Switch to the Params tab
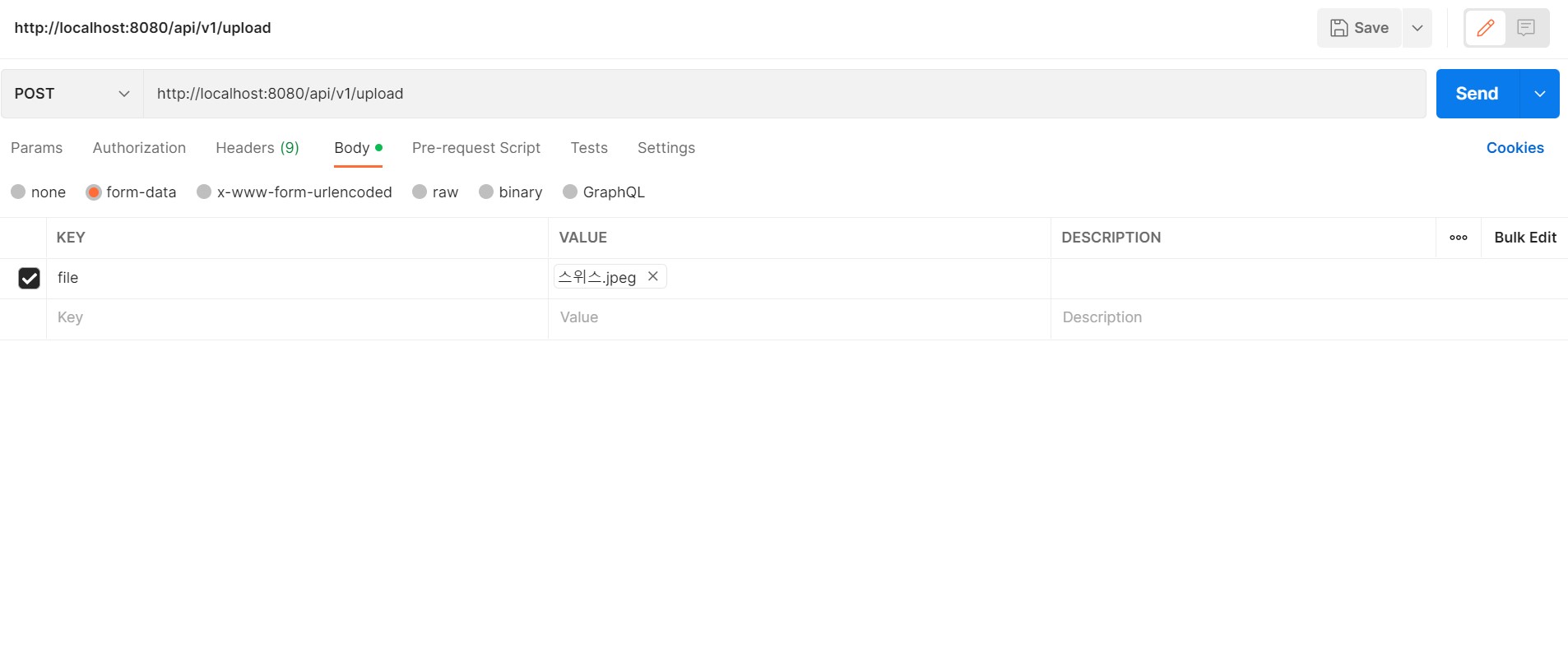 (36, 148)
